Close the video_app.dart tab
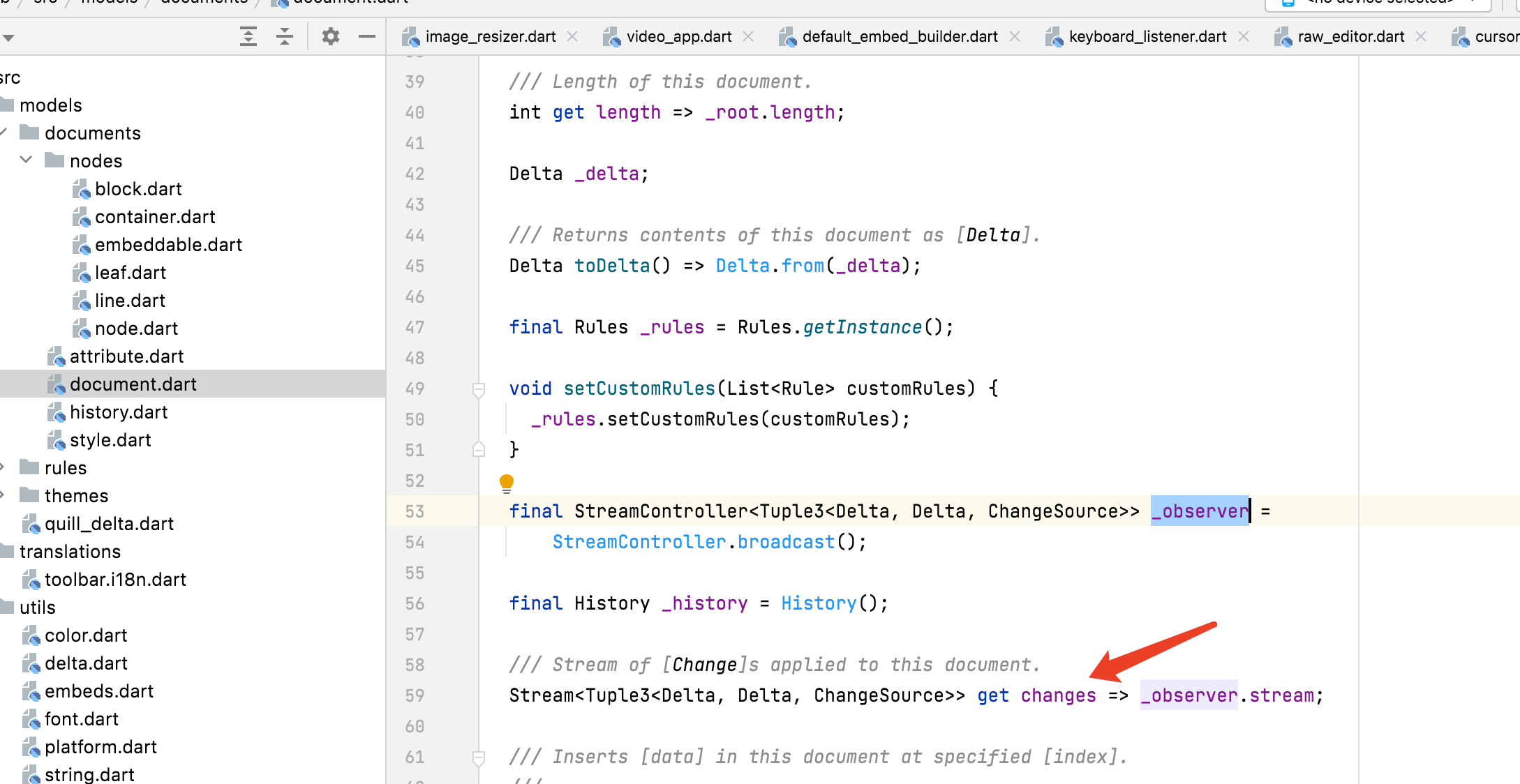Screen dimensions: 1520x784 click(748, 36)
